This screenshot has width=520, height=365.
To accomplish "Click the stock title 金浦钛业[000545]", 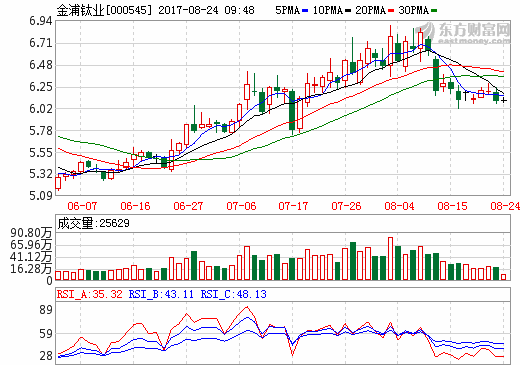I will click(x=104, y=10).
